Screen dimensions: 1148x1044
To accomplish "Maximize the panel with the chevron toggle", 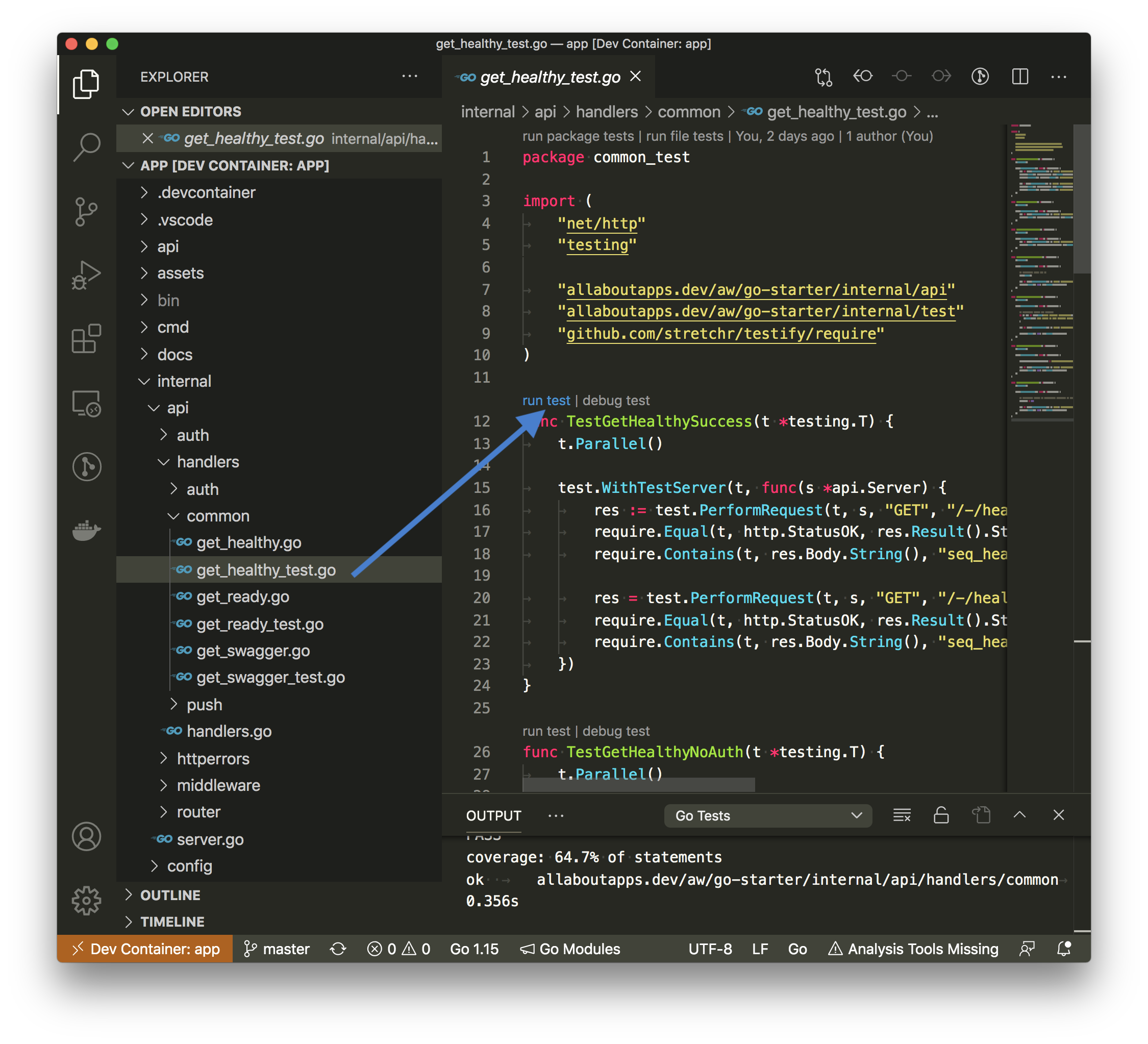I will (x=1019, y=815).
